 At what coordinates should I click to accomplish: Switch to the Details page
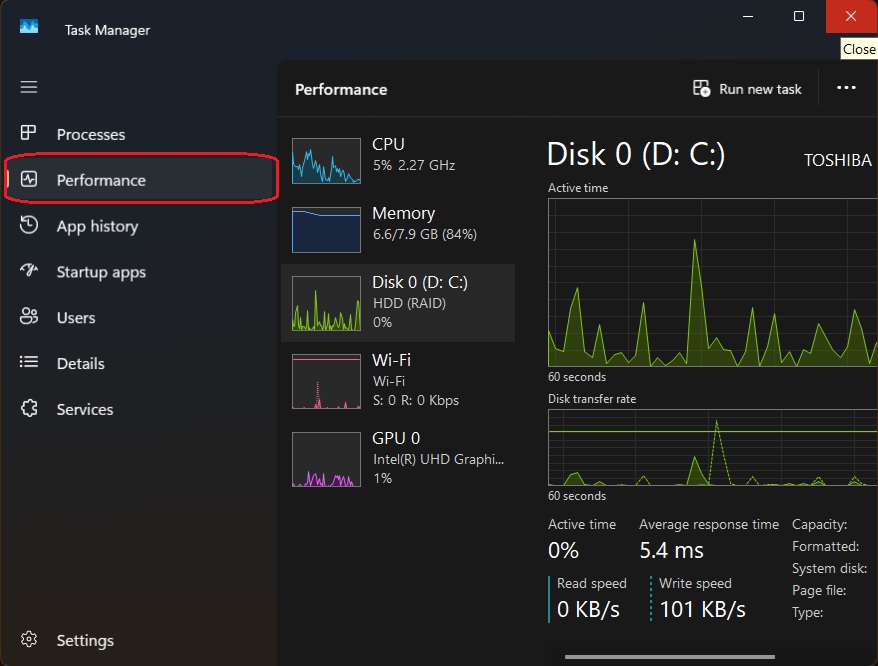[x=81, y=364]
